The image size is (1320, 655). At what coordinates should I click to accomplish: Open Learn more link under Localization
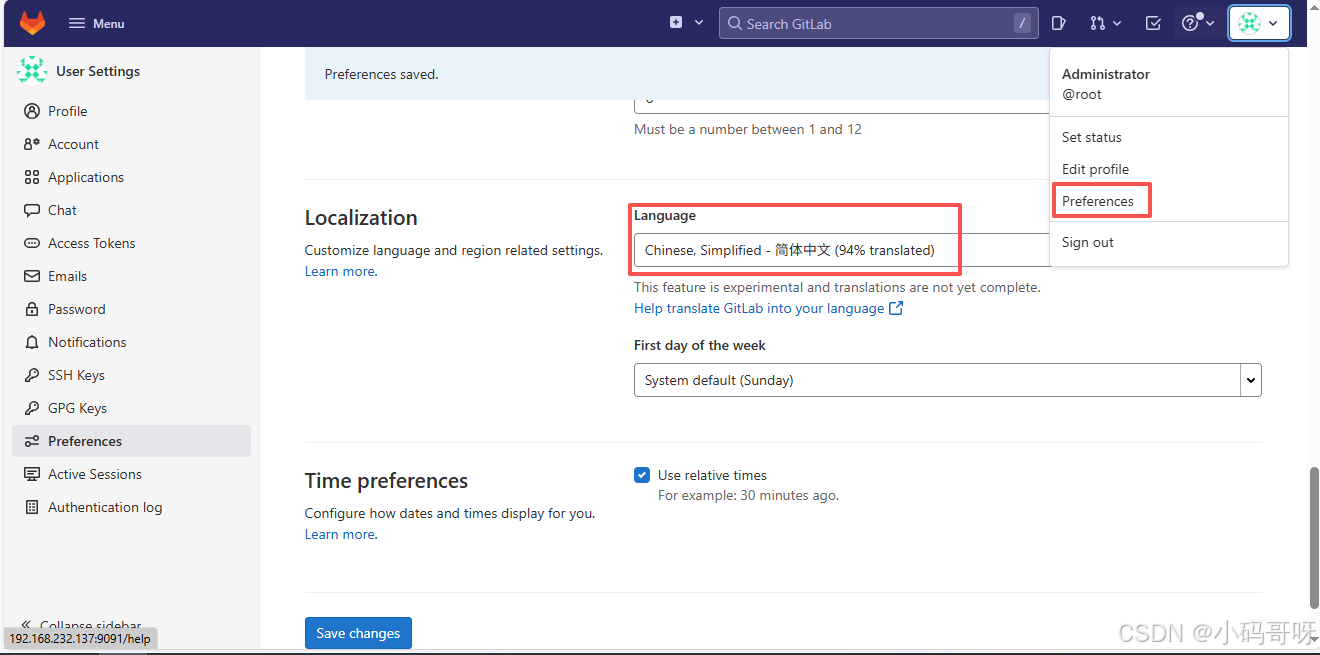pos(340,271)
